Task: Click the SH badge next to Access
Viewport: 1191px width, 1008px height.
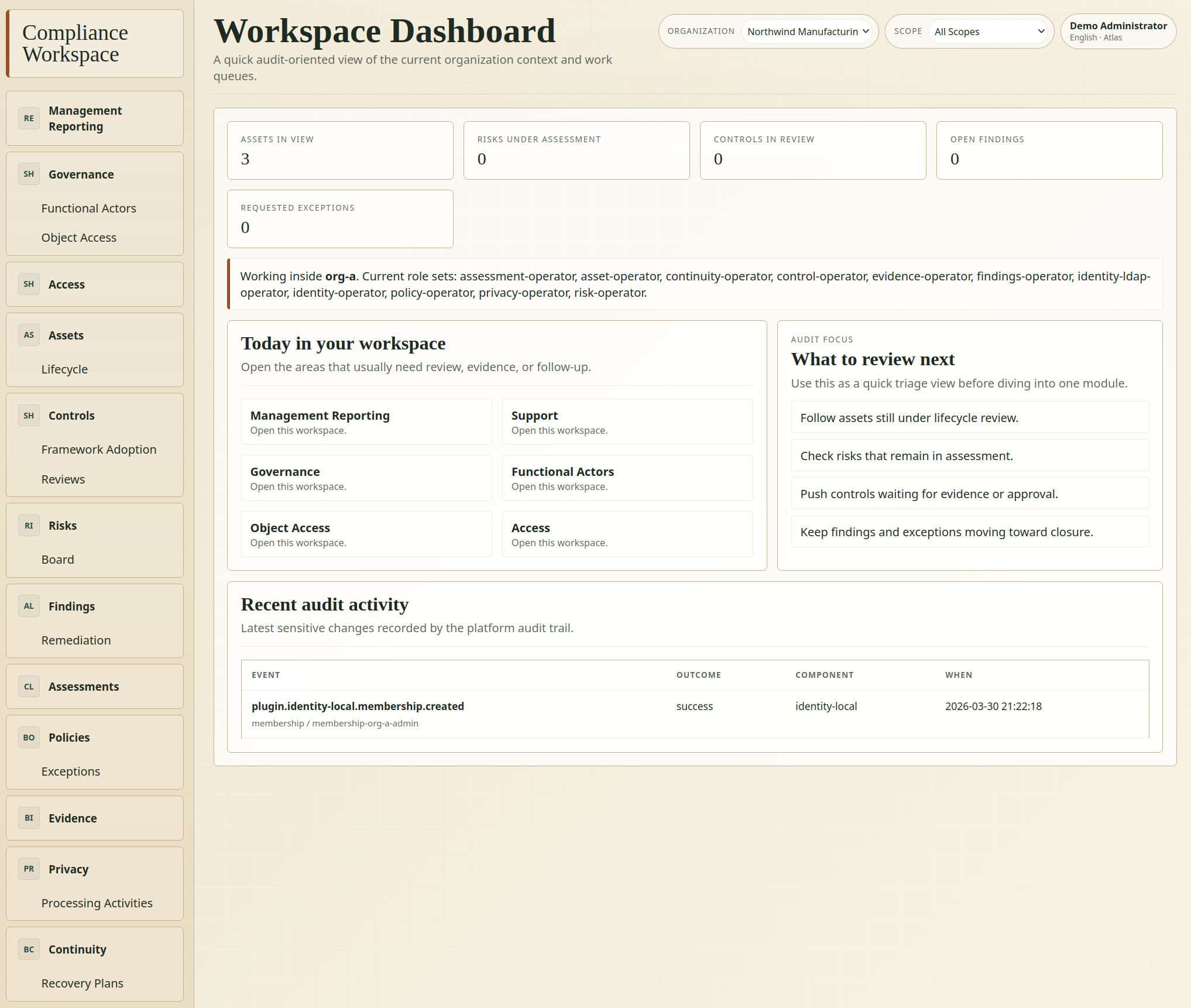Action: (x=29, y=284)
